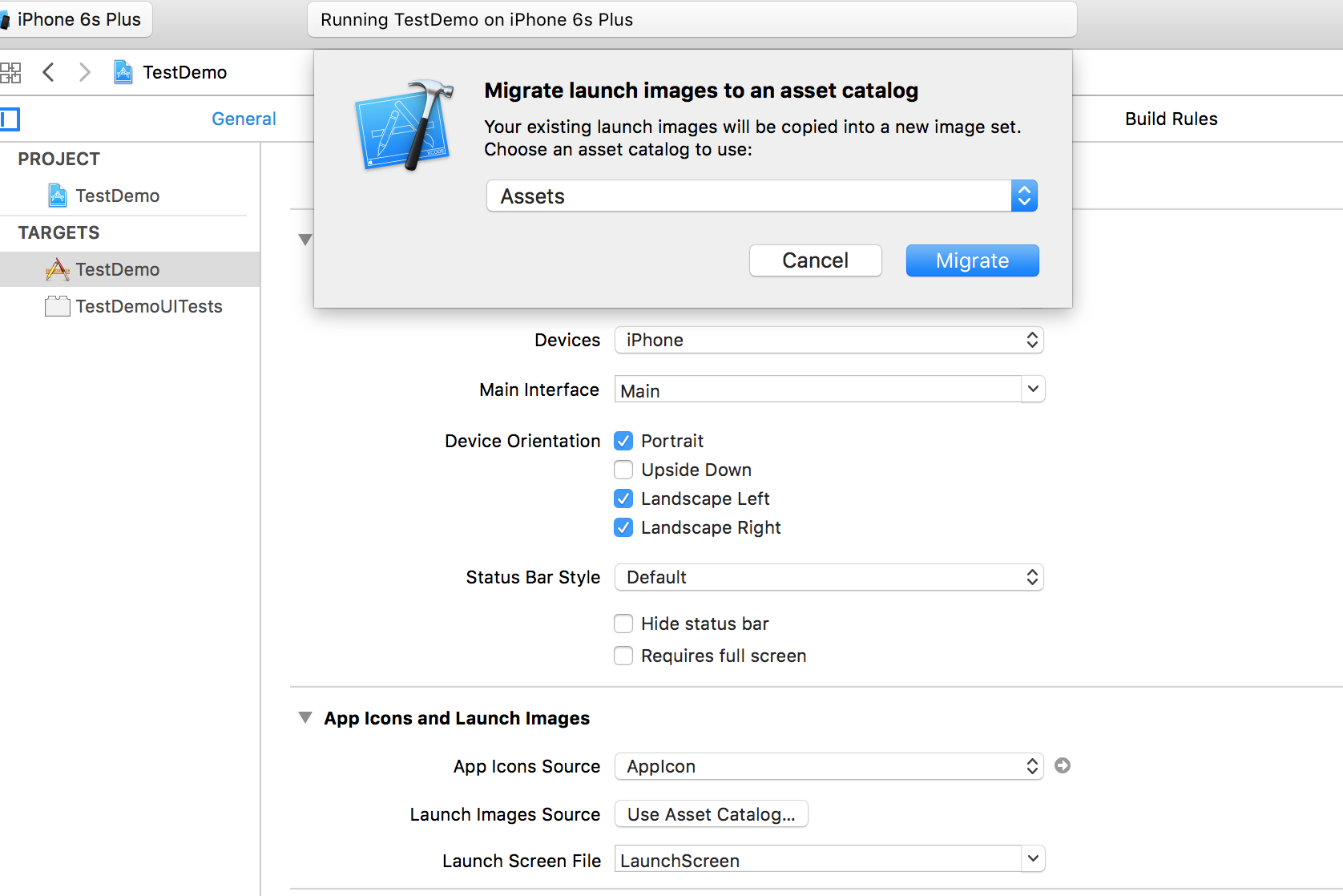
Task: Click the Status Bar Style label
Action: click(x=533, y=577)
